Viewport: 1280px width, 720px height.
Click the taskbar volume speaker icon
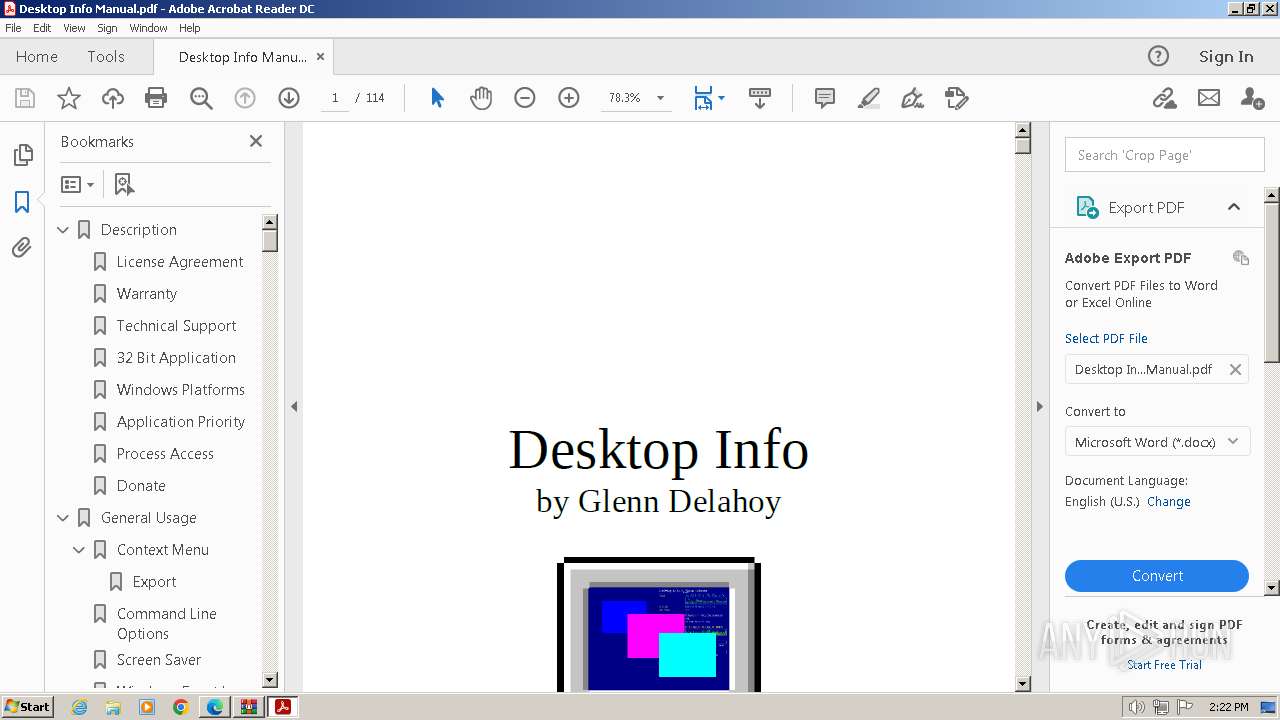1137,707
